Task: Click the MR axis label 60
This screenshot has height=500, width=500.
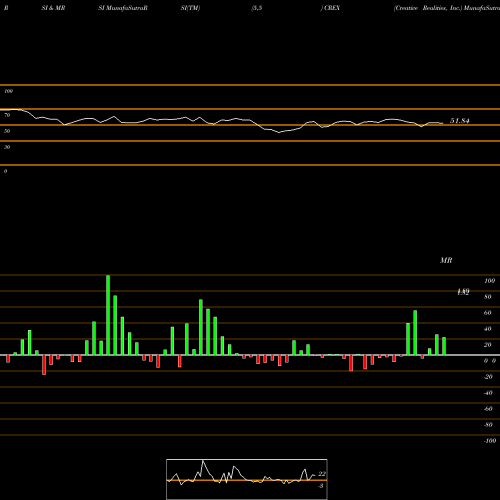Action: 488,313
